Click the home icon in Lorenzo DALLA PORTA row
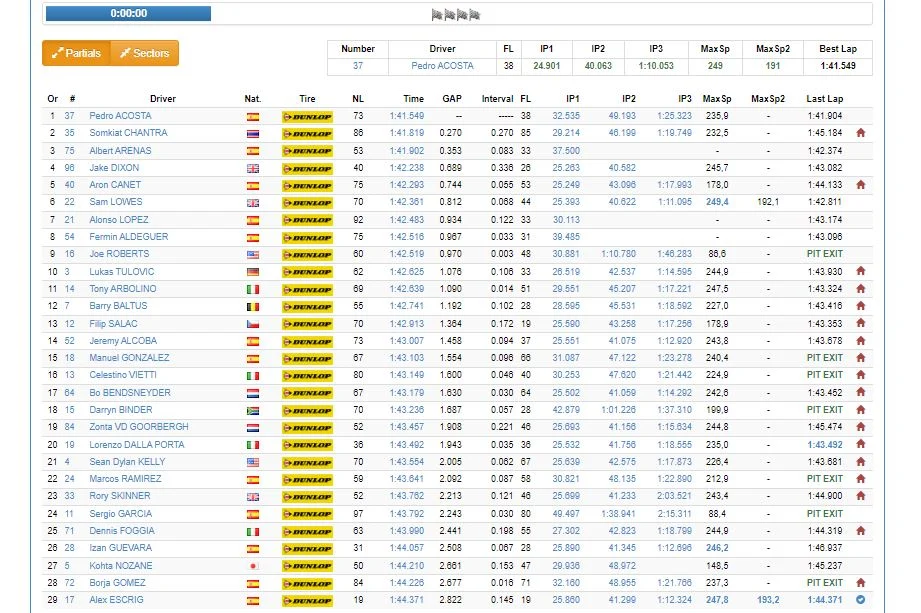The width and height of the screenshot is (921, 613). 861,444
